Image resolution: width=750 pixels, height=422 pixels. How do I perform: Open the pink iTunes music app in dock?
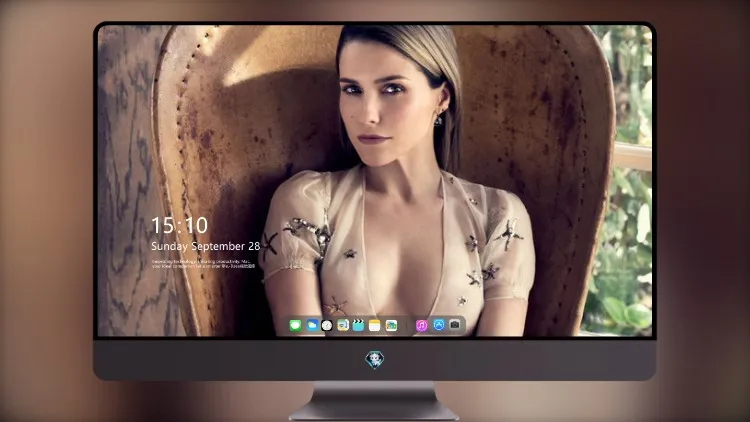click(x=421, y=326)
